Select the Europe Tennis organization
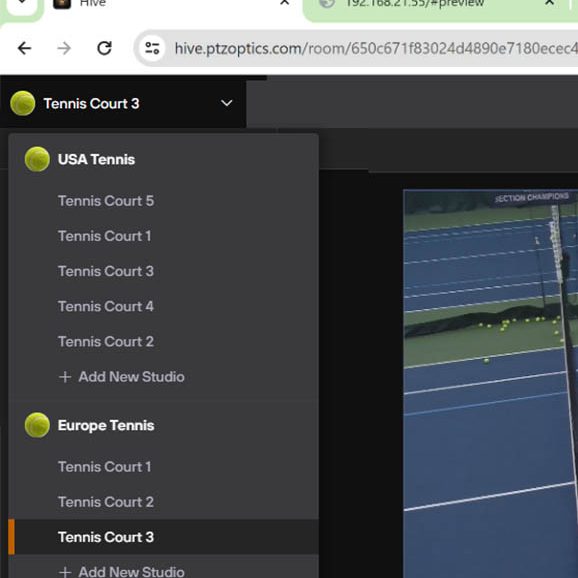 pyautogui.click(x=106, y=425)
